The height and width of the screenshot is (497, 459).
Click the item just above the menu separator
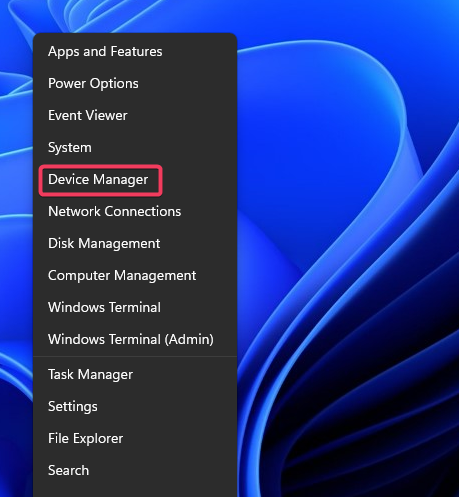pyautogui.click(x=135, y=339)
